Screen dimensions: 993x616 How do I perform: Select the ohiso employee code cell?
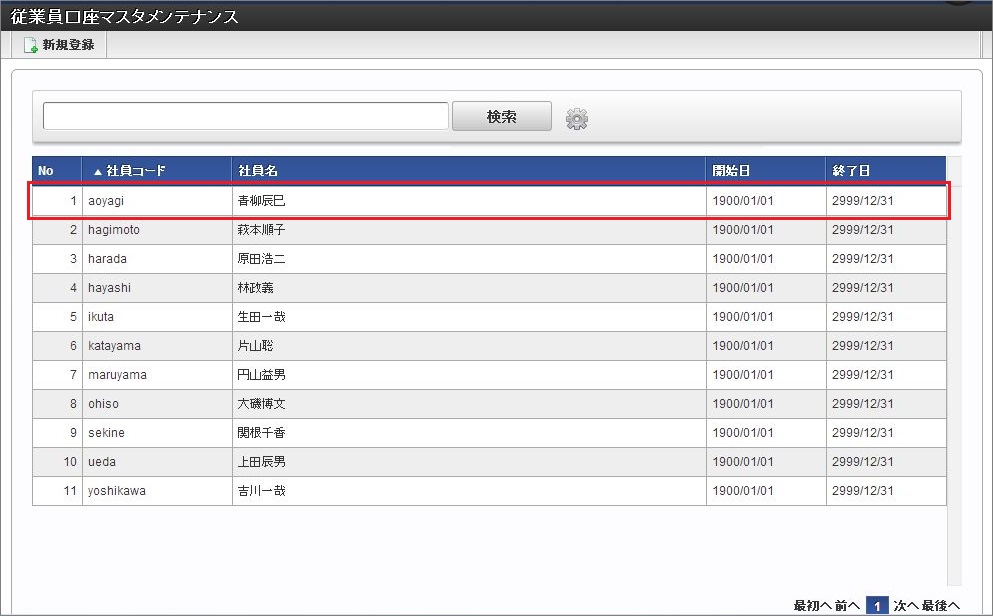click(x=157, y=404)
